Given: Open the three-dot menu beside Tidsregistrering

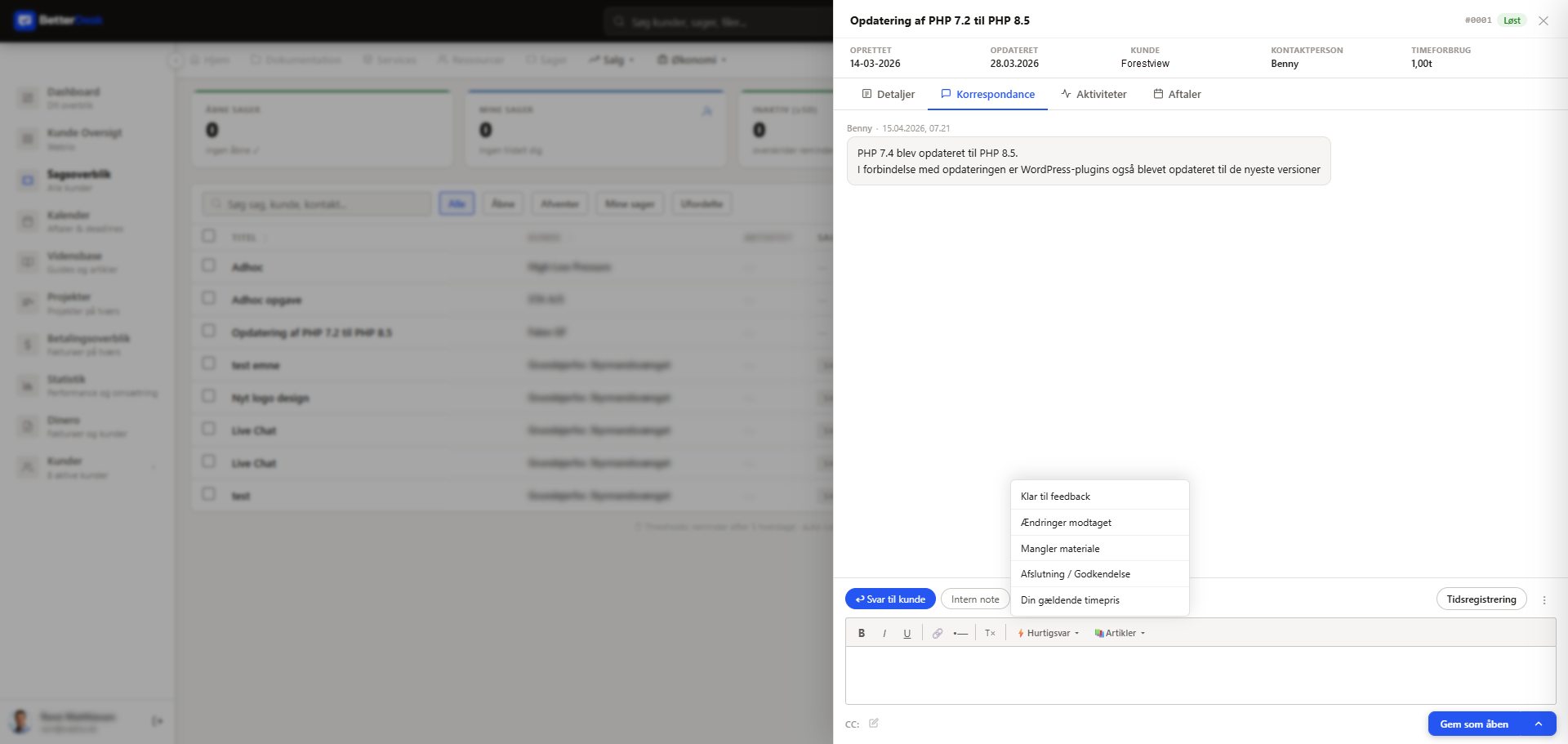Looking at the screenshot, I should click(x=1543, y=599).
